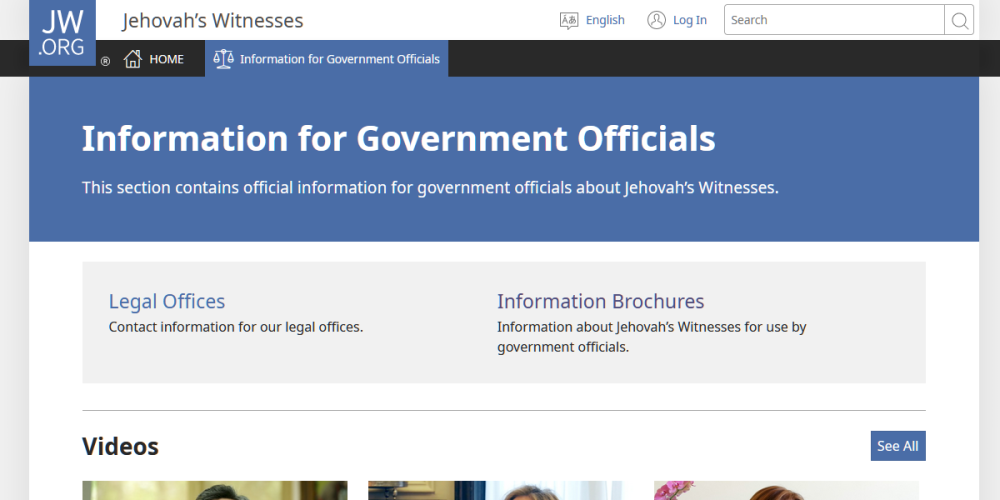Click the user account icon
This screenshot has height=500, width=1000.
pyautogui.click(x=656, y=20)
